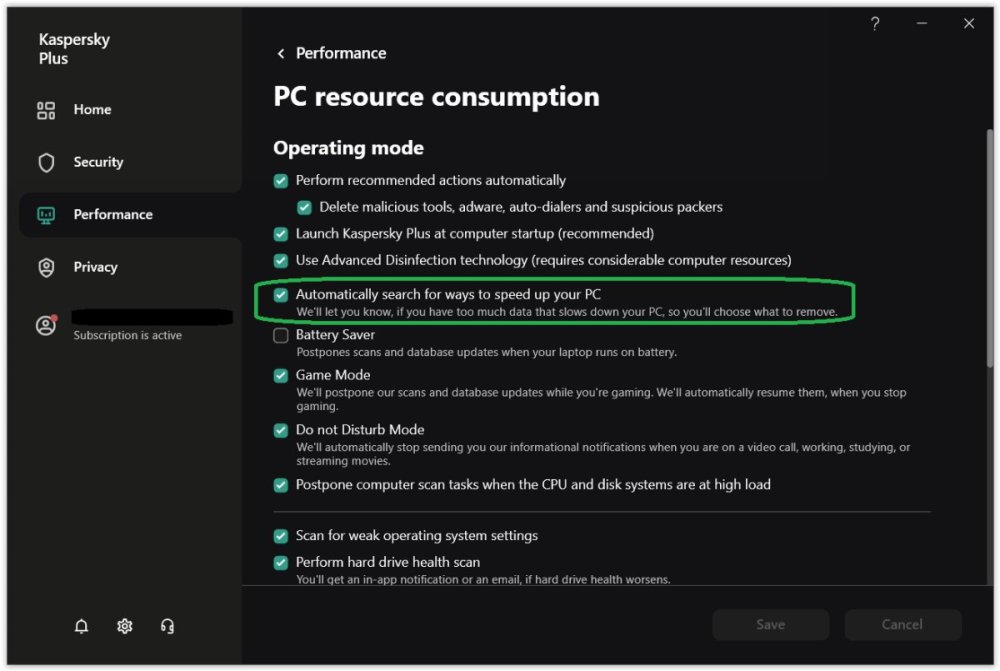Click the Privacy shield icon
Viewport: 1000px width, 671px height.
pos(46,267)
